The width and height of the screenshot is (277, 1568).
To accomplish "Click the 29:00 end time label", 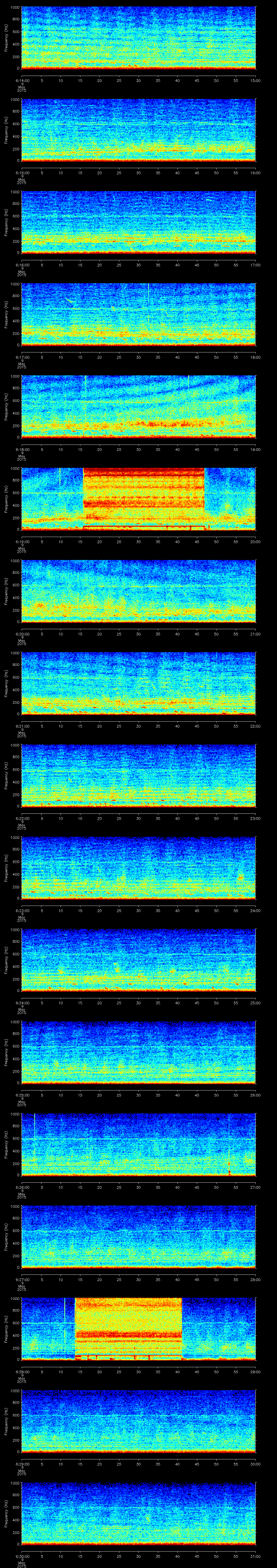I will [256, 1371].
